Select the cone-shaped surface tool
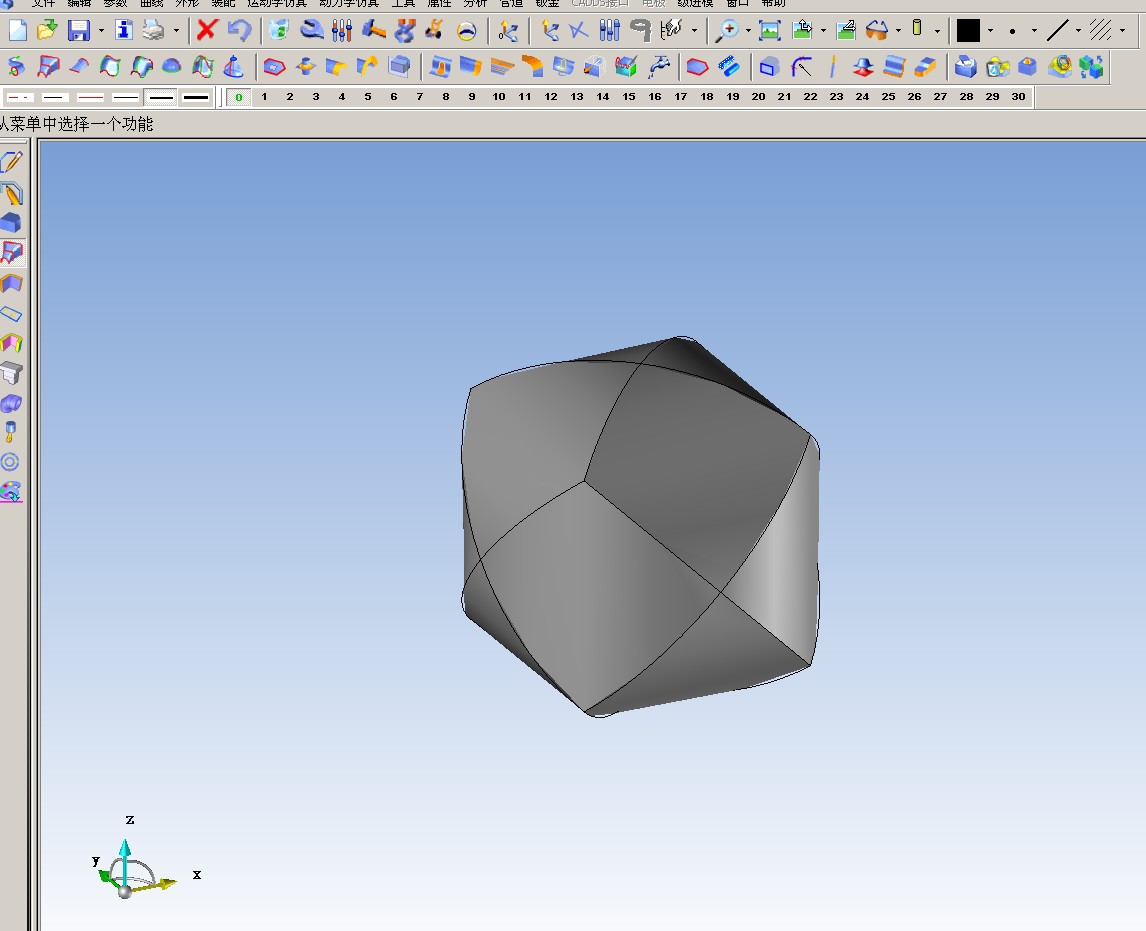This screenshot has height=931, width=1146. click(x=233, y=67)
